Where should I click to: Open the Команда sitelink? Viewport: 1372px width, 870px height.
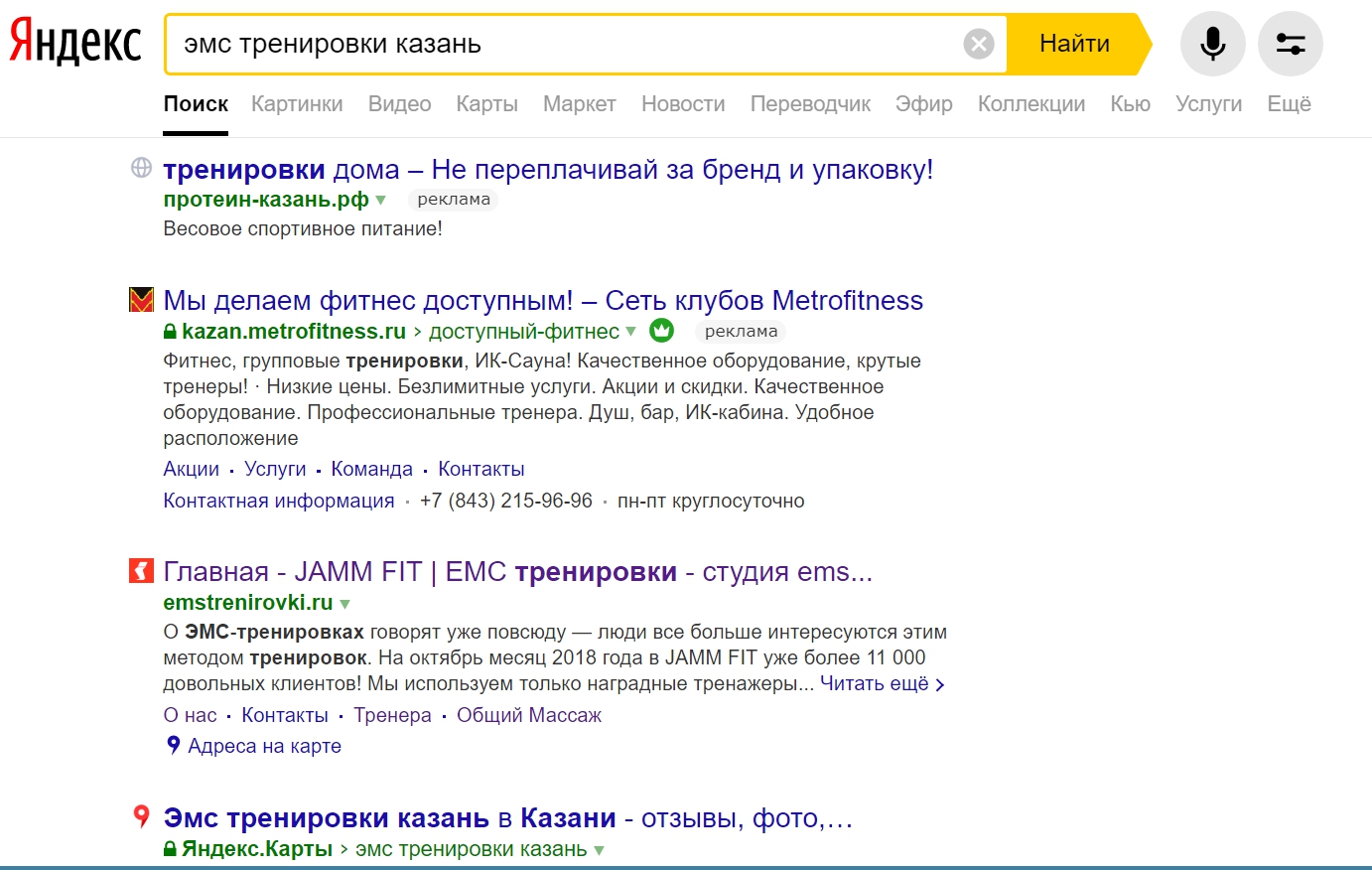coord(372,469)
